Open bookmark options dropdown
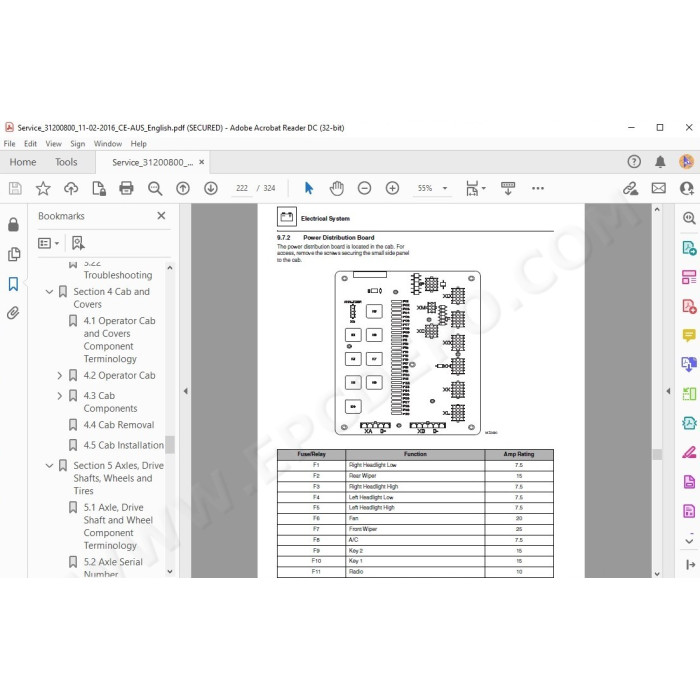The width and height of the screenshot is (700, 700). pyautogui.click(x=49, y=243)
